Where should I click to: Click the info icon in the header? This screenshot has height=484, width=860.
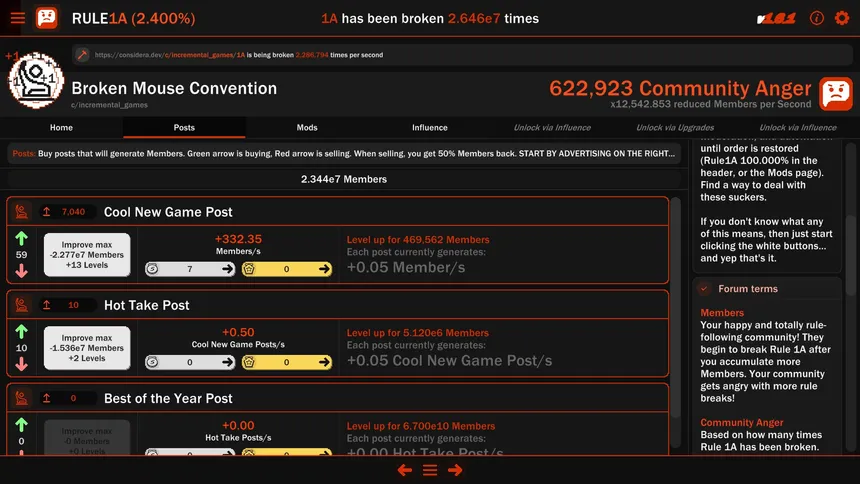[817, 18]
